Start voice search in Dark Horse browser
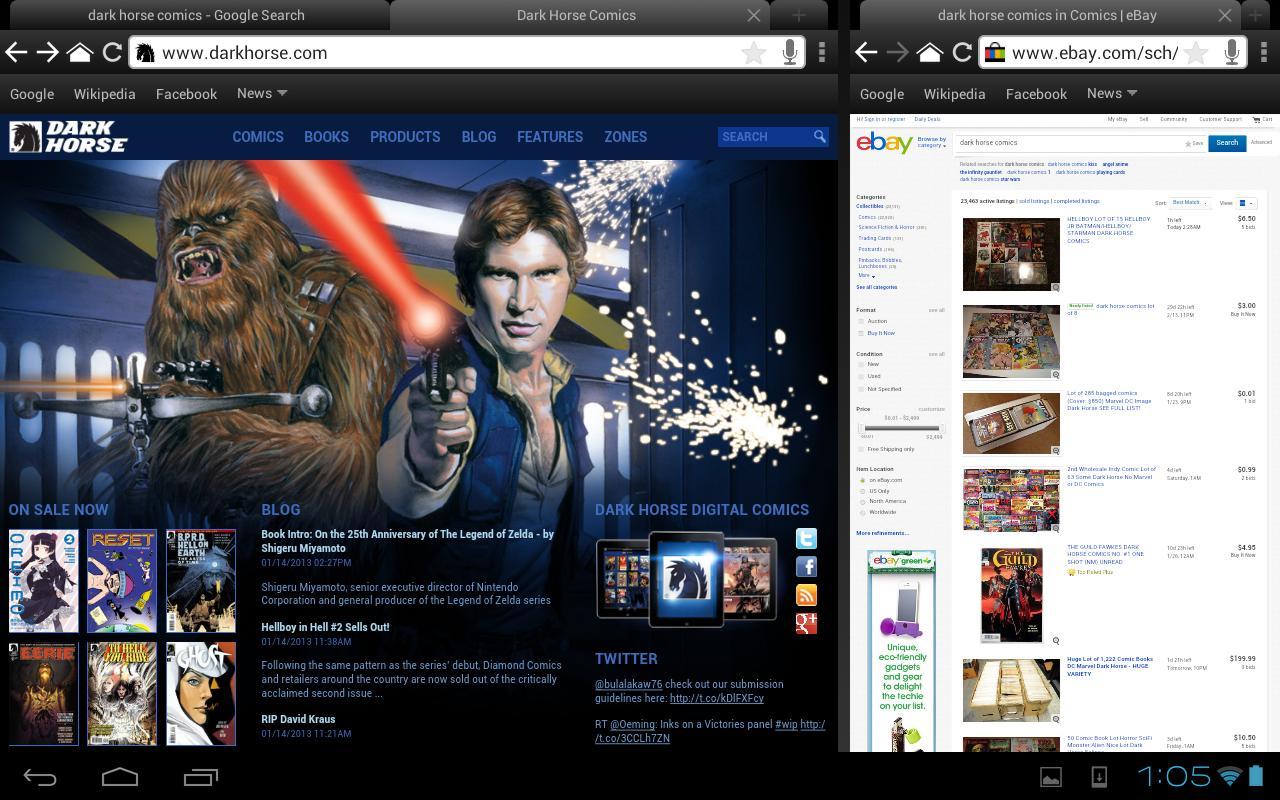This screenshot has height=800, width=1280. [790, 53]
